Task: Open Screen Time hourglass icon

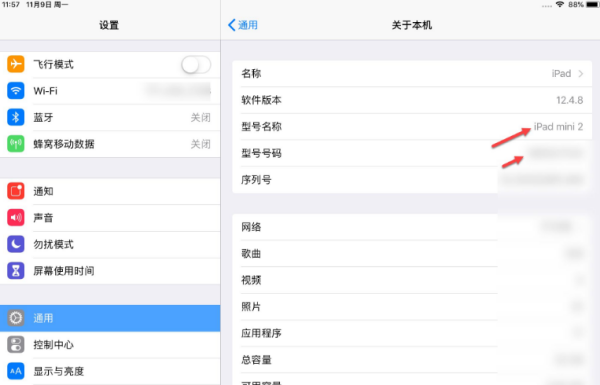Action: pyautogui.click(x=16, y=271)
